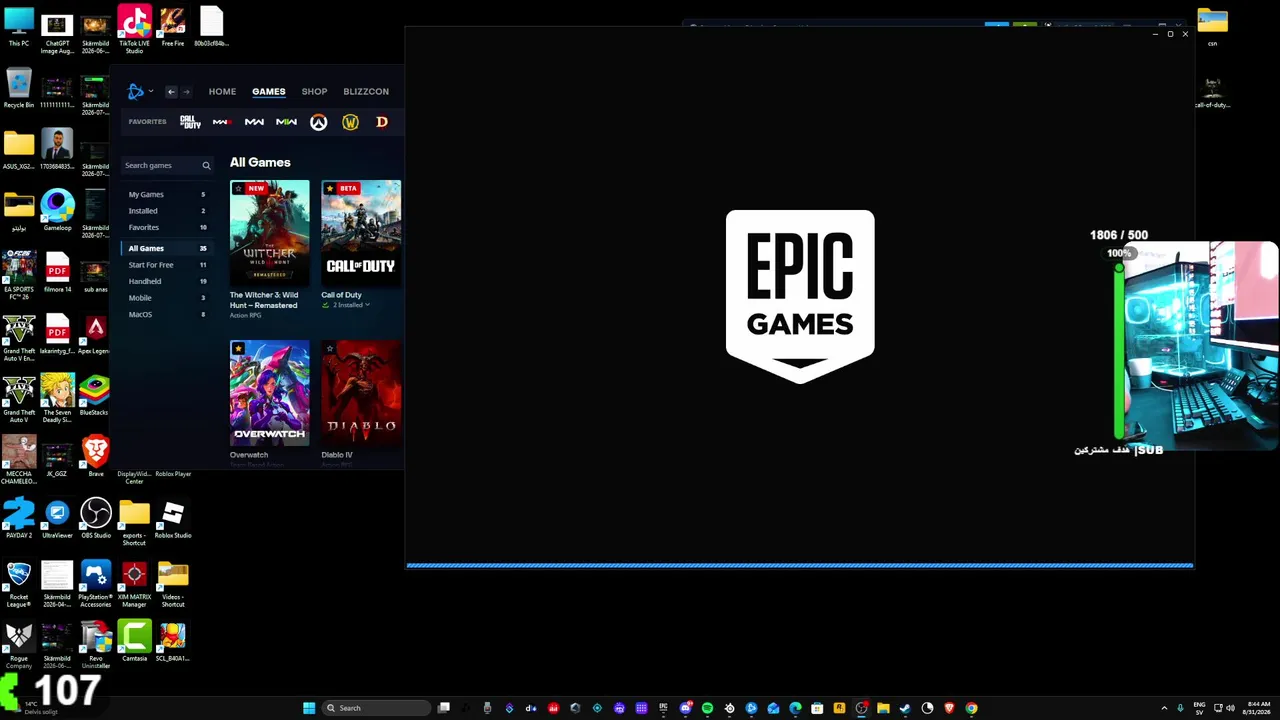Open the BLIZZCON tab

366,92
